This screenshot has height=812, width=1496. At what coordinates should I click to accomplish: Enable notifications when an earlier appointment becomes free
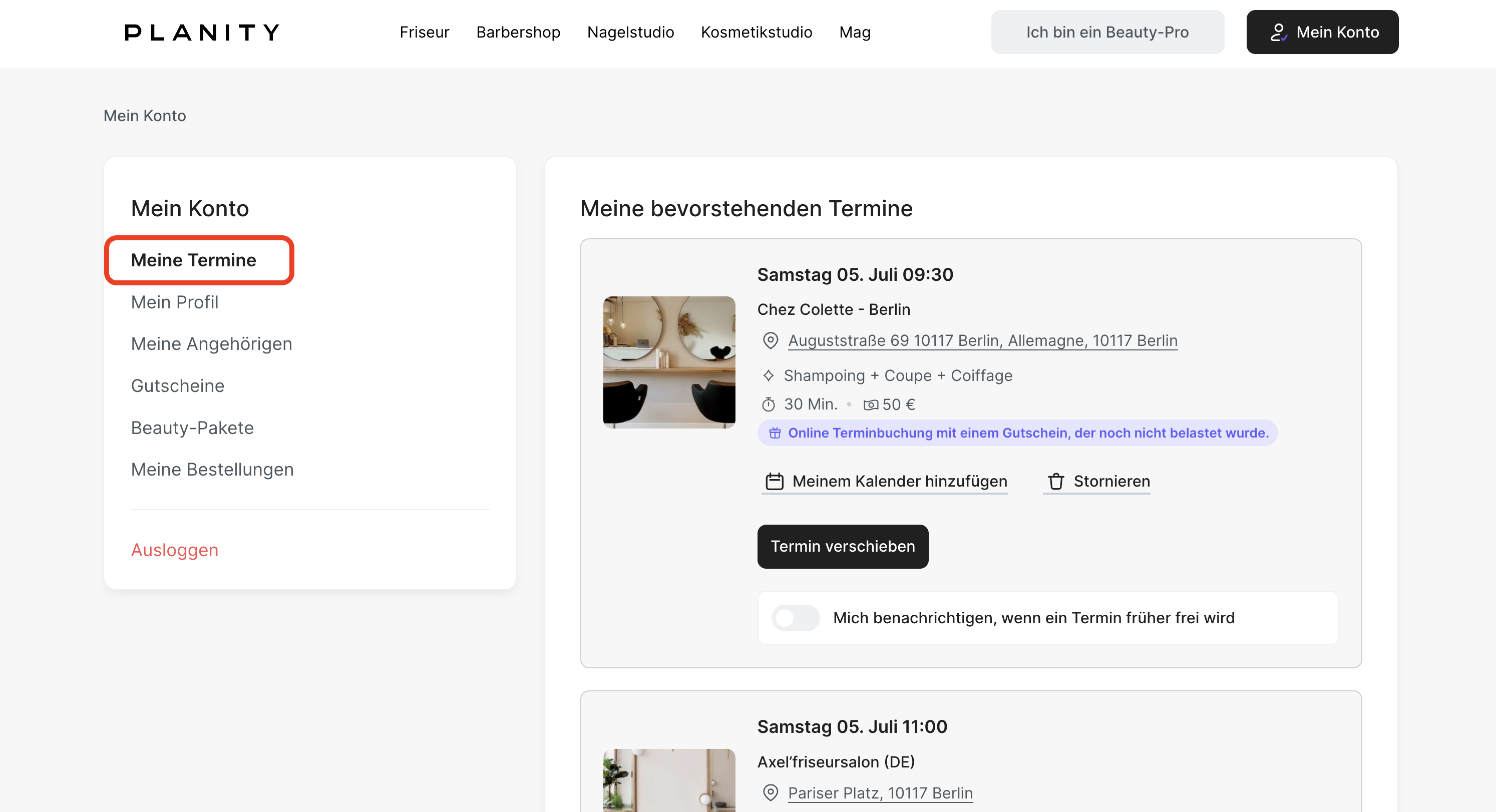(796, 617)
